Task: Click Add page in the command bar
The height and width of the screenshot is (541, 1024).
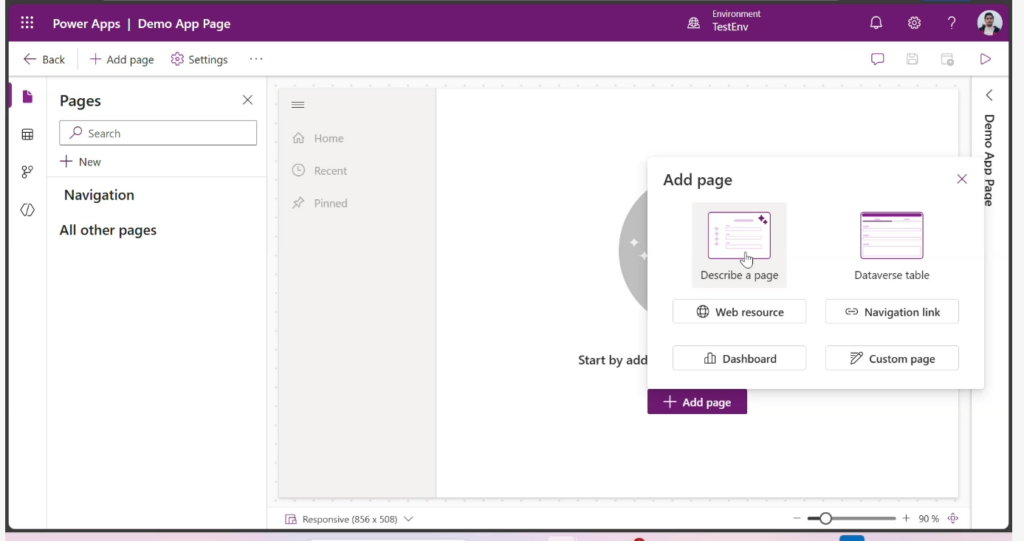Action: click(x=122, y=59)
